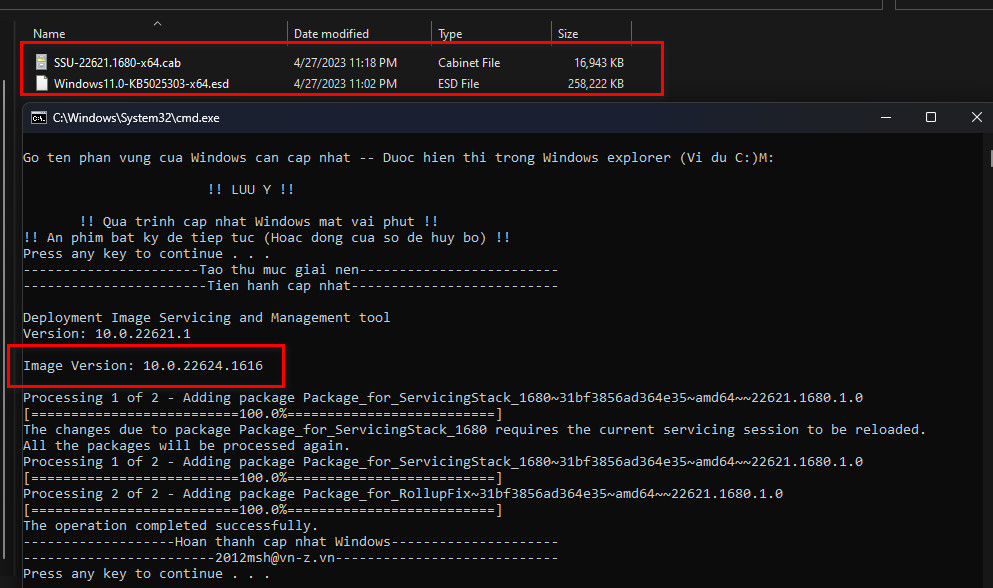This screenshot has height=588, width=993.
Task: Click 'Qua trinh cap nhat Windows mat vai phut'
Action: 258,222
